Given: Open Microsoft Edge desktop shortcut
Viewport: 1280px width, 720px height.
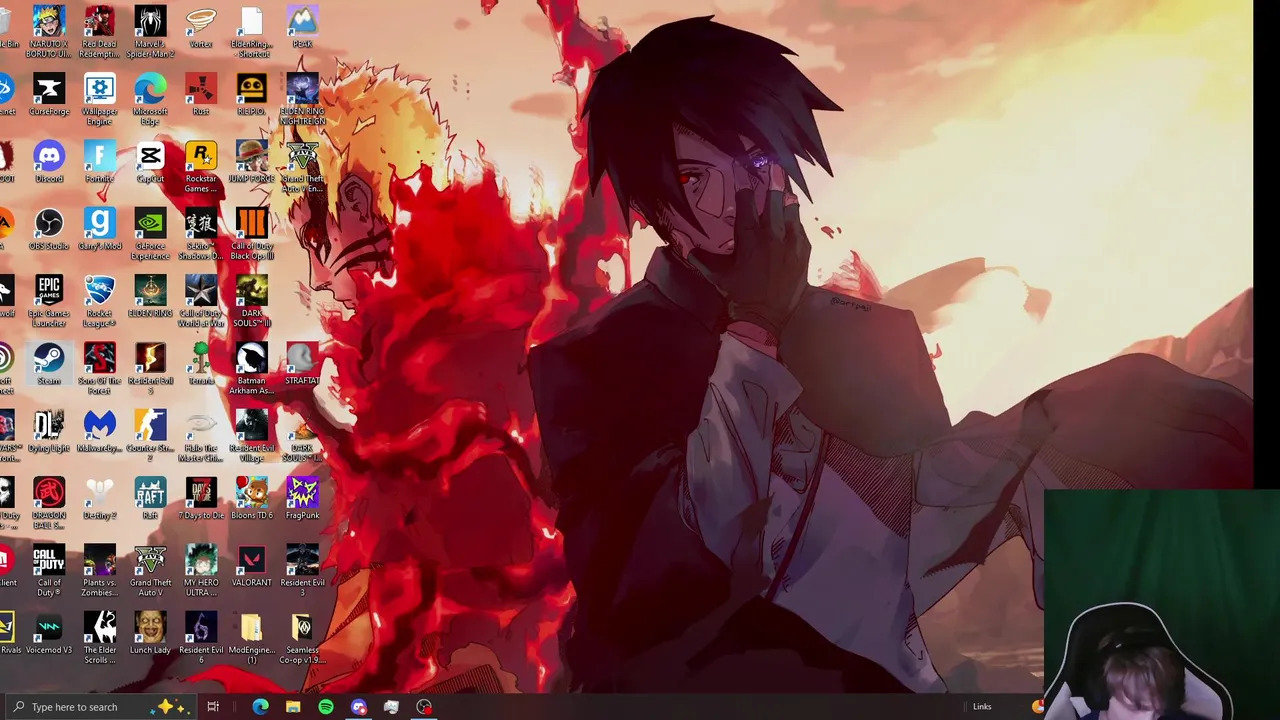Looking at the screenshot, I should [x=150, y=98].
